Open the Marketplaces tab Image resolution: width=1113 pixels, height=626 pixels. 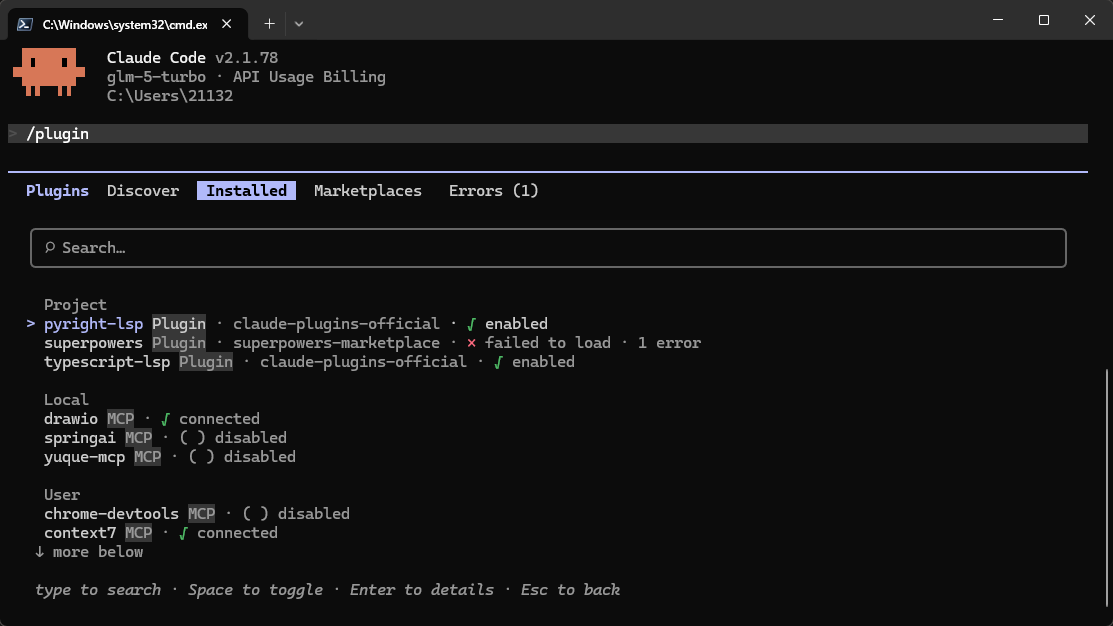(368, 191)
